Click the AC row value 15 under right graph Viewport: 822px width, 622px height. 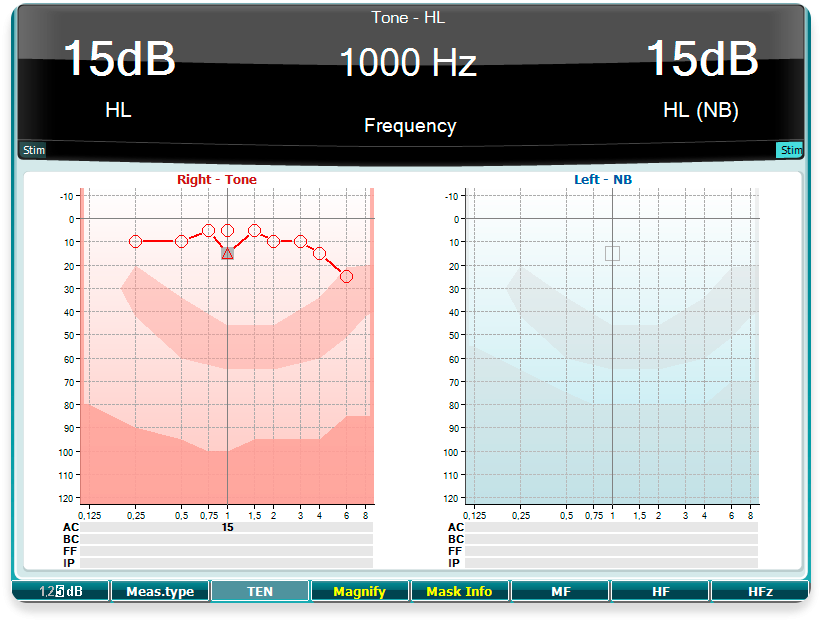[x=228, y=527]
